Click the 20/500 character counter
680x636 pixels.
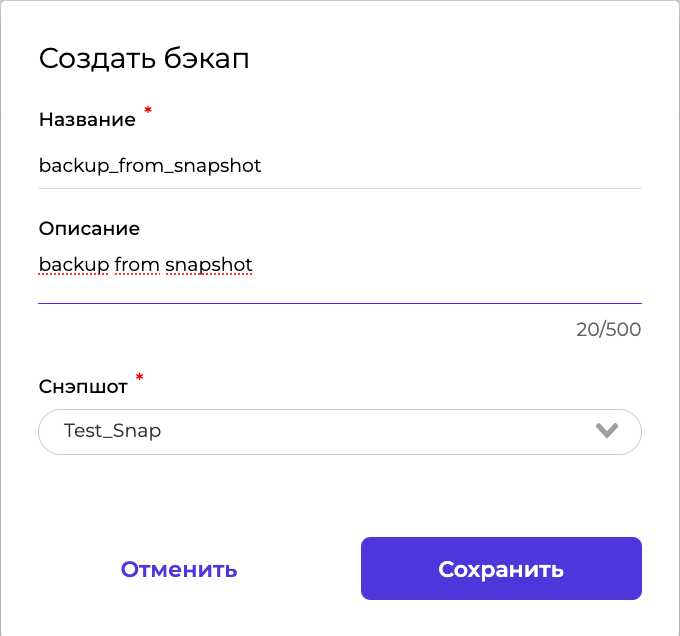click(x=608, y=329)
